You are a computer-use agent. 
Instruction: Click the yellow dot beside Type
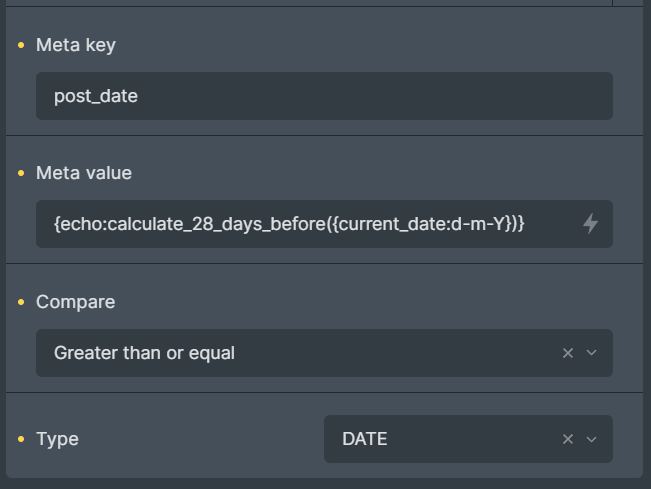(21, 439)
